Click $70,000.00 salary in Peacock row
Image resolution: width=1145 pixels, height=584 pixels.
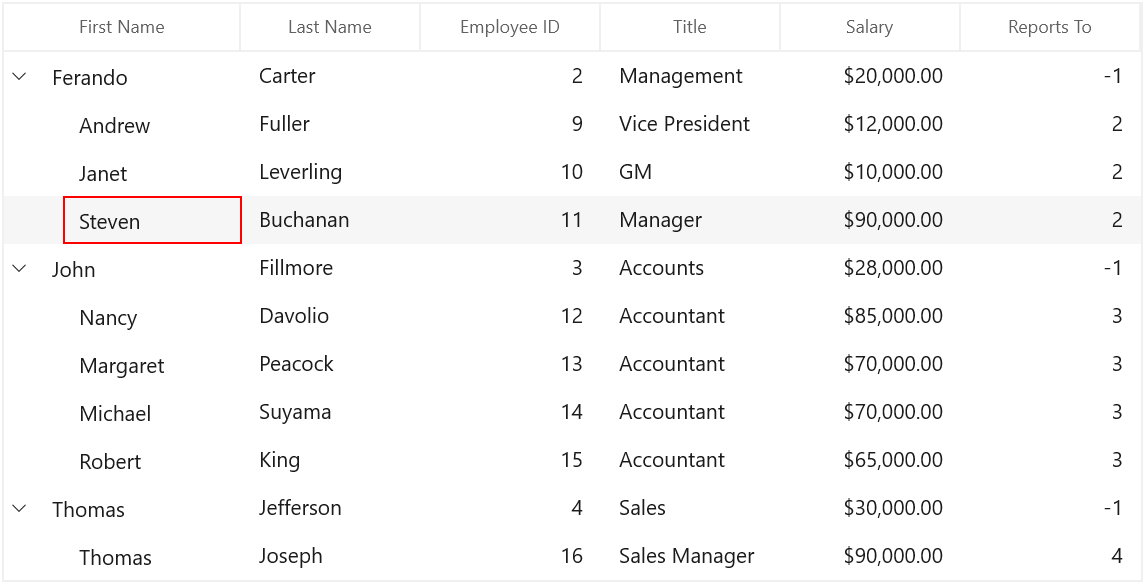click(870, 364)
